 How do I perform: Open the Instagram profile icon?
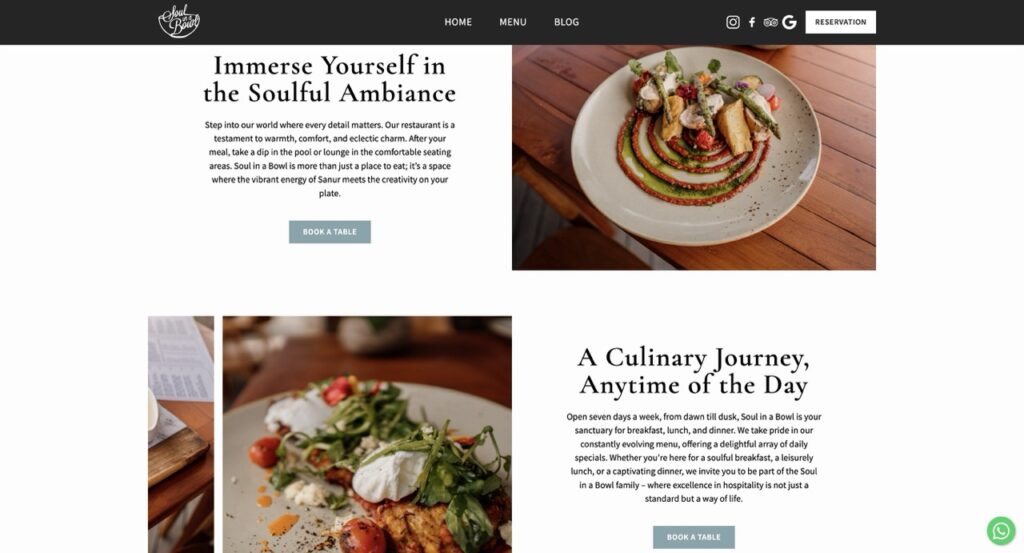tap(733, 22)
